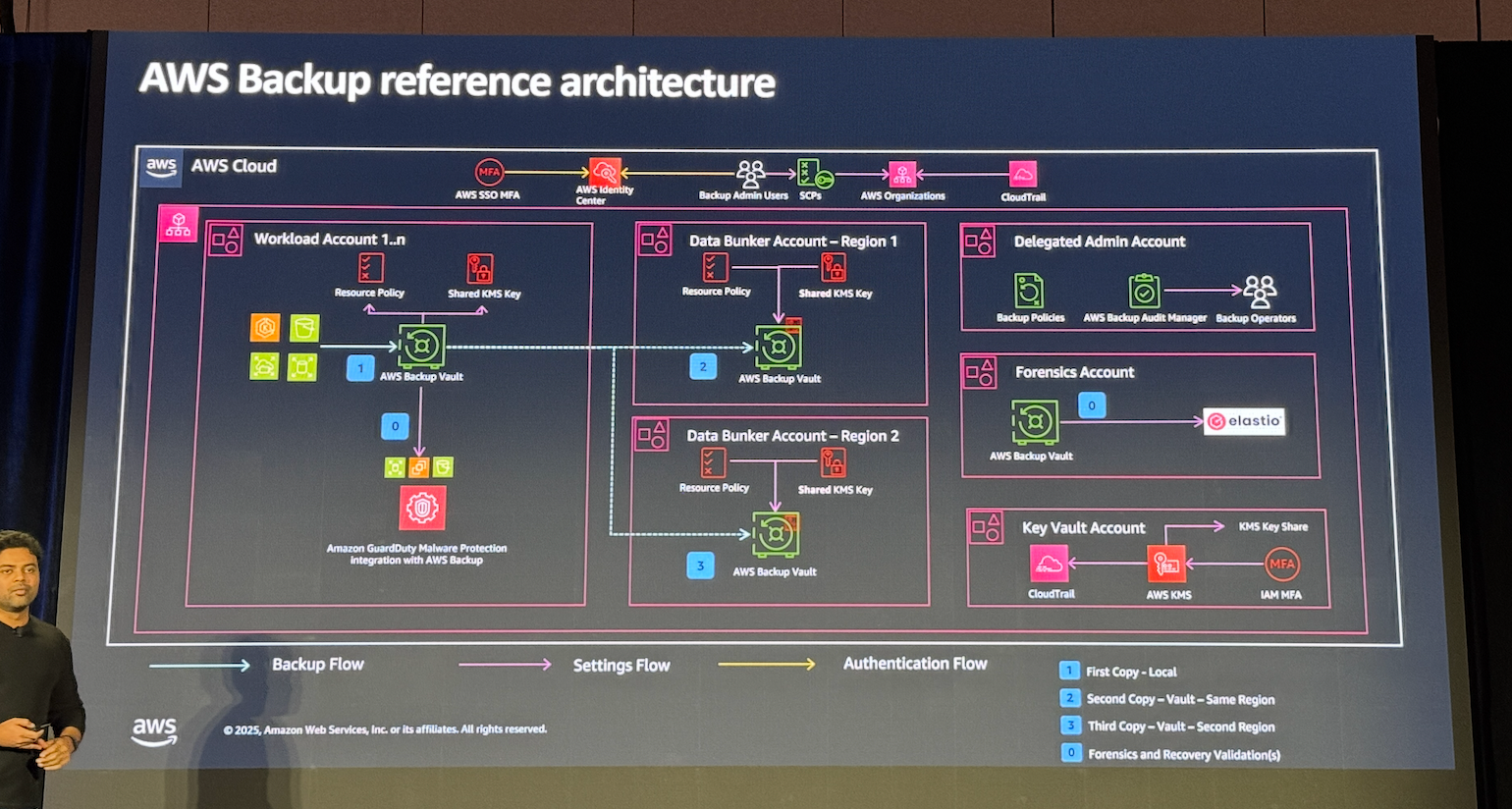This screenshot has height=809, width=1512.
Task: Click the Backup Admin Users icon
Action: pyautogui.click(x=750, y=174)
